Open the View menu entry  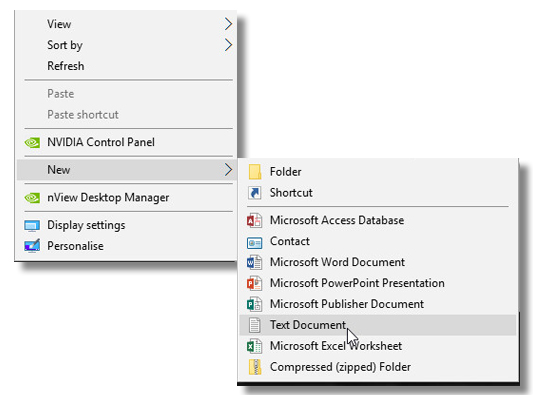click(126, 24)
